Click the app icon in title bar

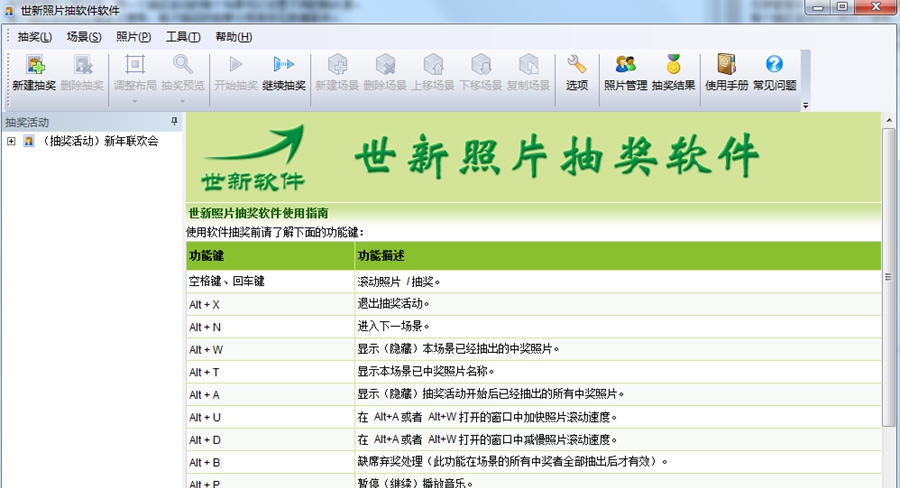(9, 10)
